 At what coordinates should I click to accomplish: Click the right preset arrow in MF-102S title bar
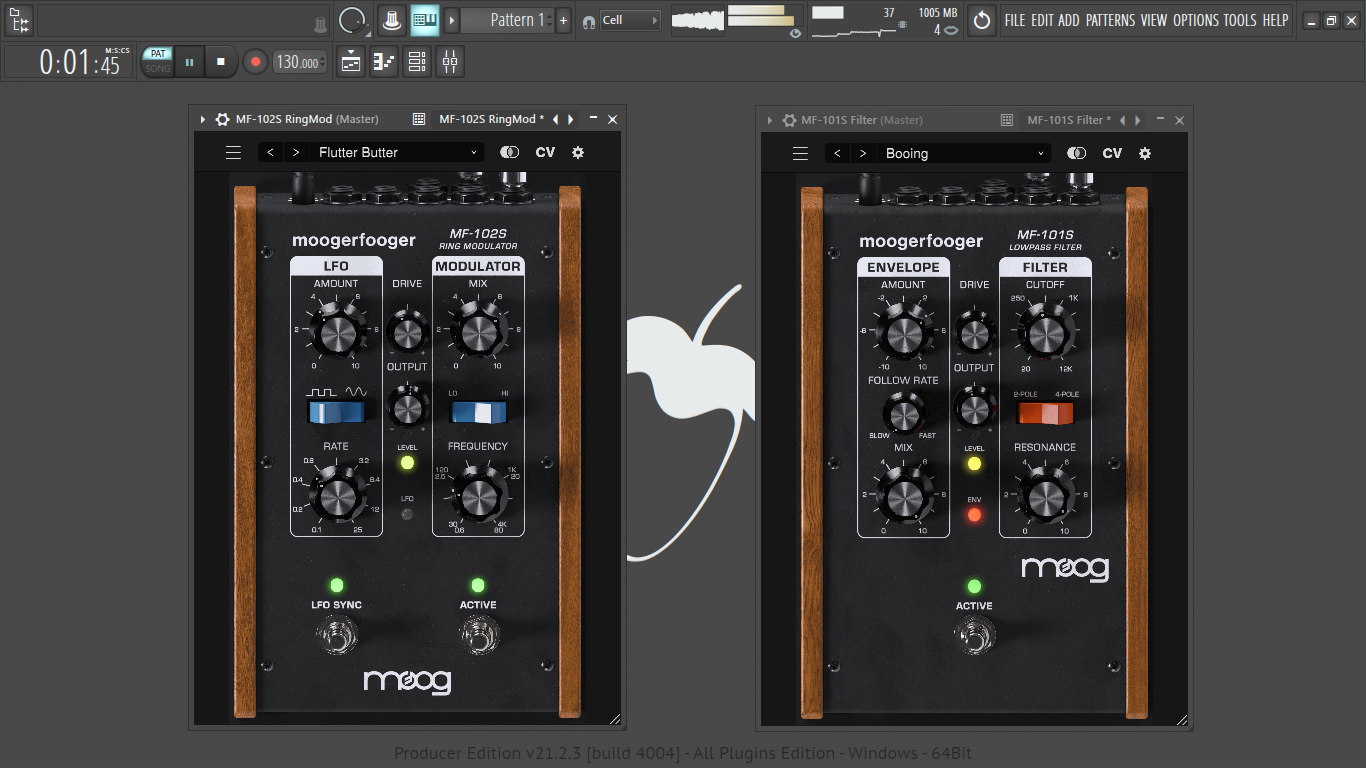571,119
